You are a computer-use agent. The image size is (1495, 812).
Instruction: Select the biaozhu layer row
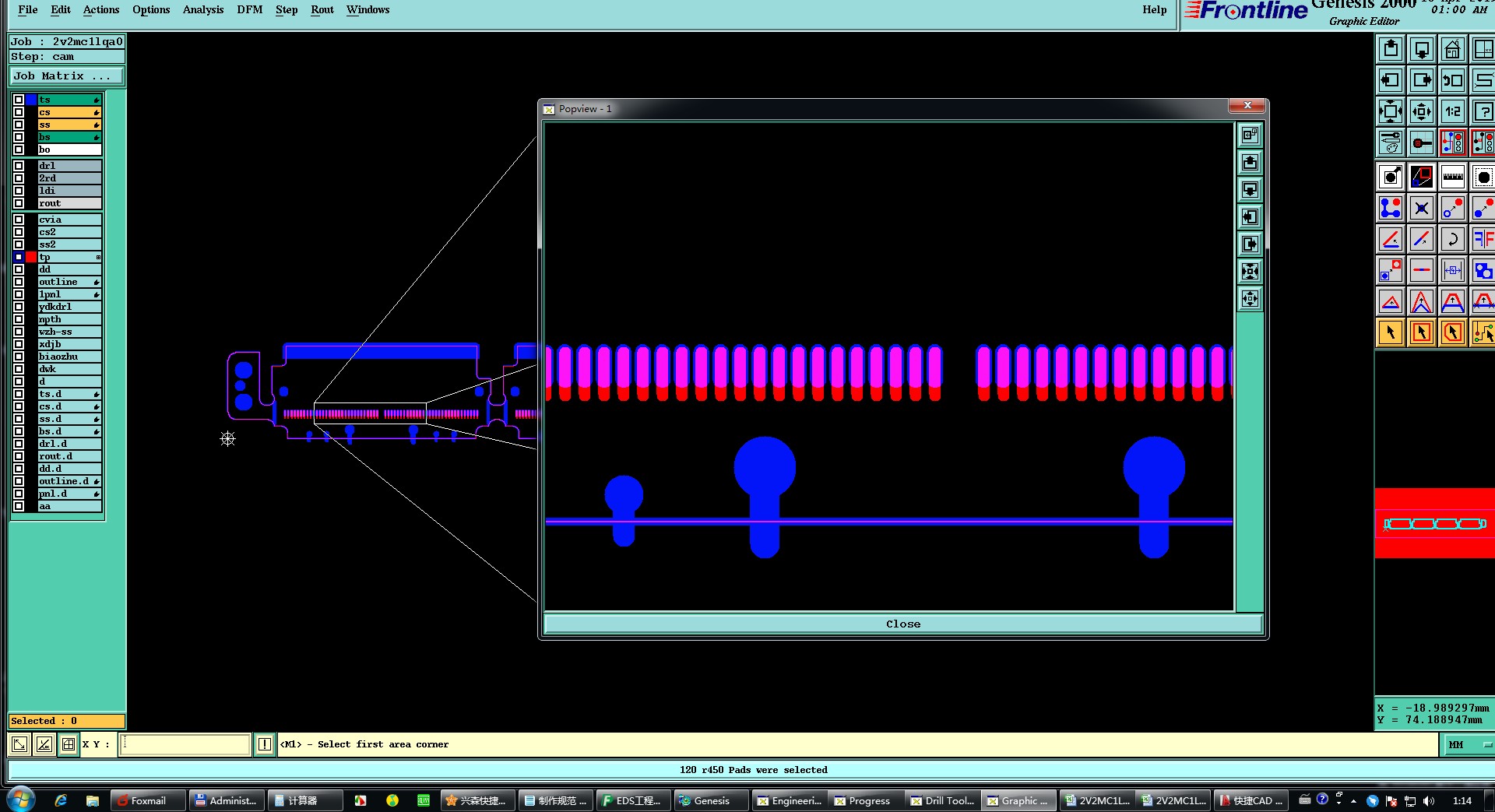[70, 357]
